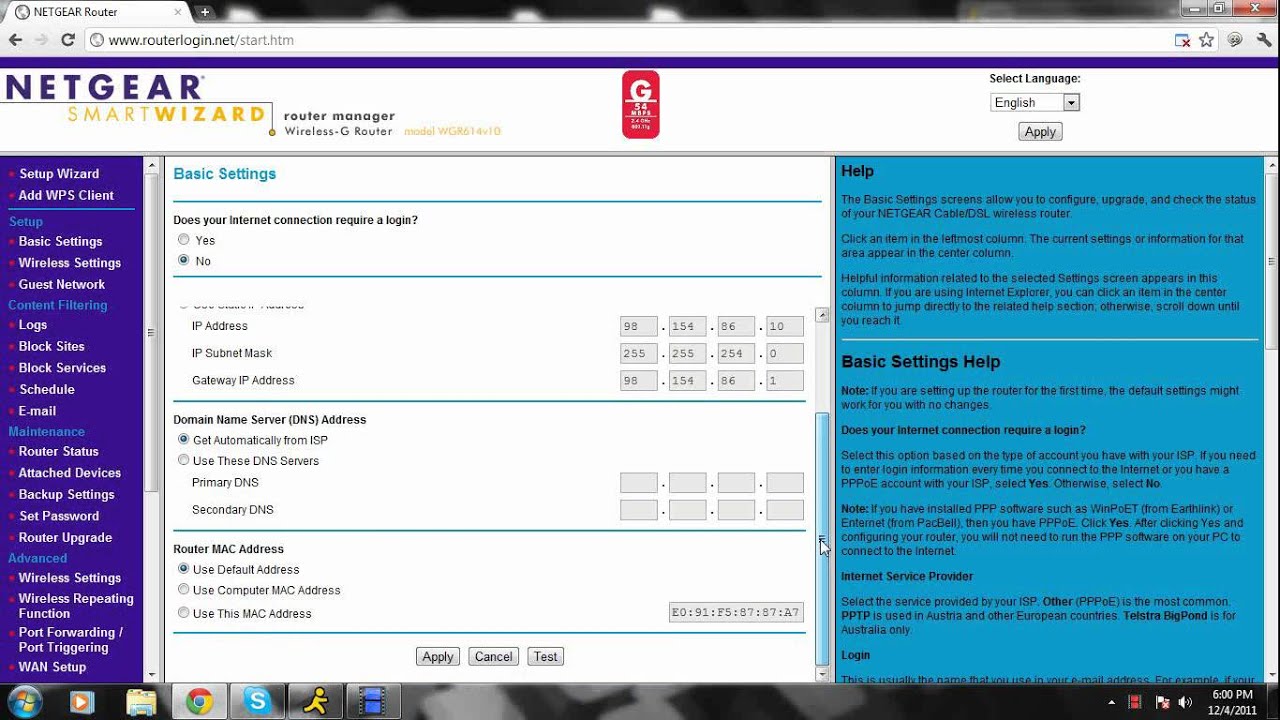Open Skype from the taskbar
The image size is (1280, 720).
[x=257, y=701]
